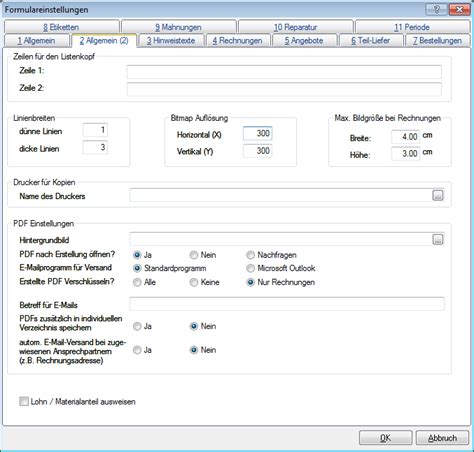
Task: Choose Ja for PDFs in individuellen Verzeichnis
Action: click(137, 326)
